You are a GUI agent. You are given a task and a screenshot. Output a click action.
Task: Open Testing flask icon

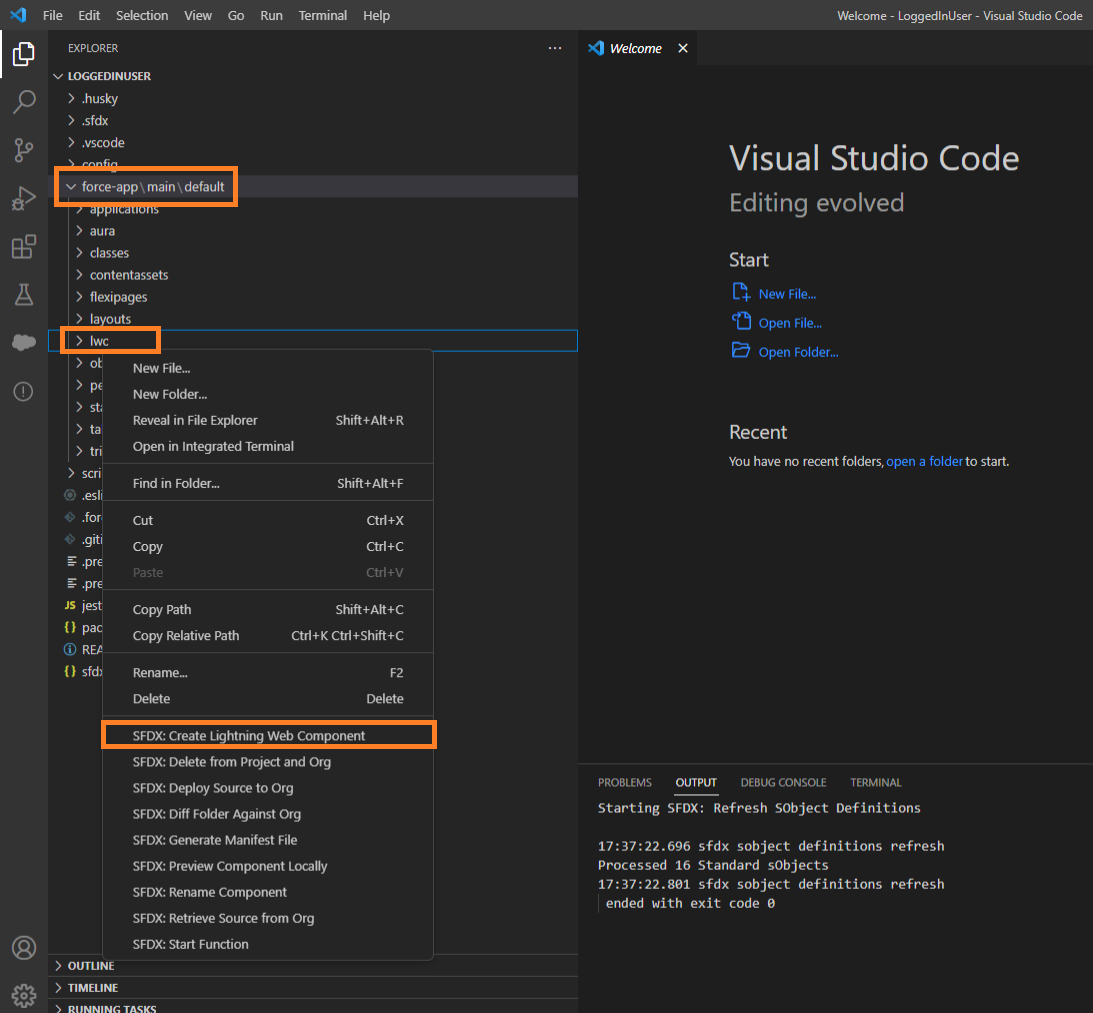click(24, 294)
